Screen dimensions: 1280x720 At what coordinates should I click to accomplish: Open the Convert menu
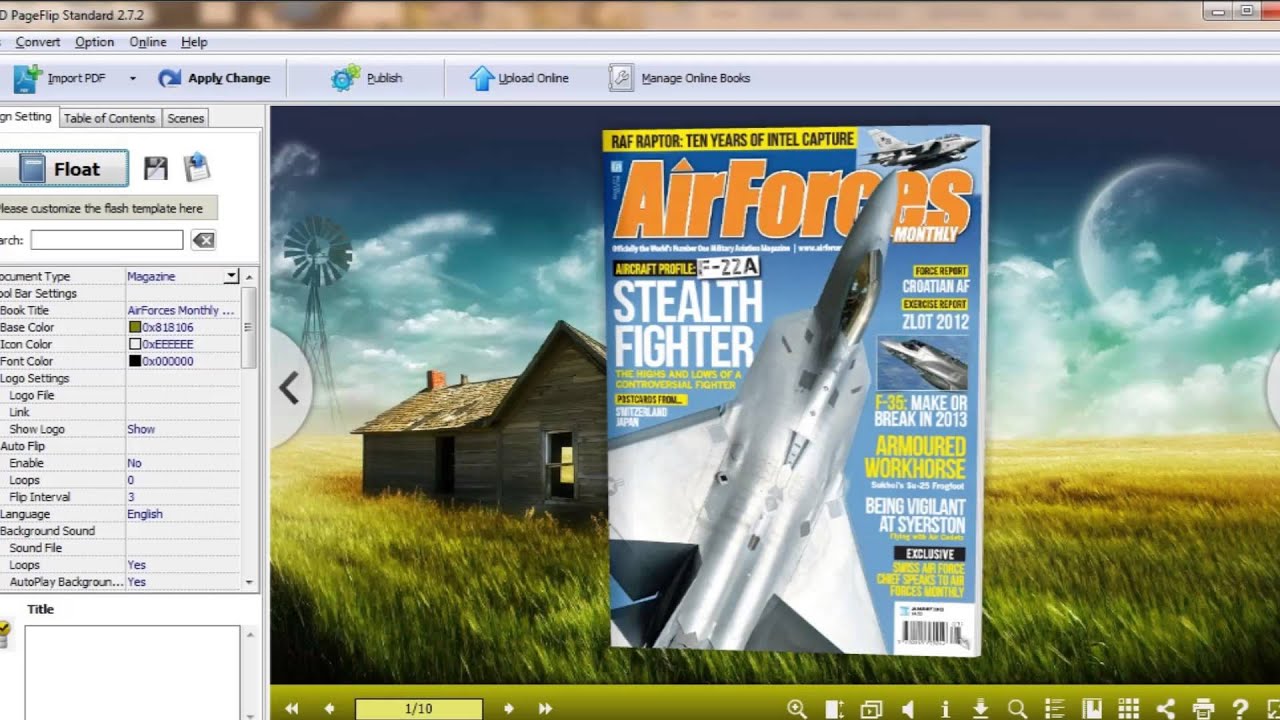tap(38, 42)
